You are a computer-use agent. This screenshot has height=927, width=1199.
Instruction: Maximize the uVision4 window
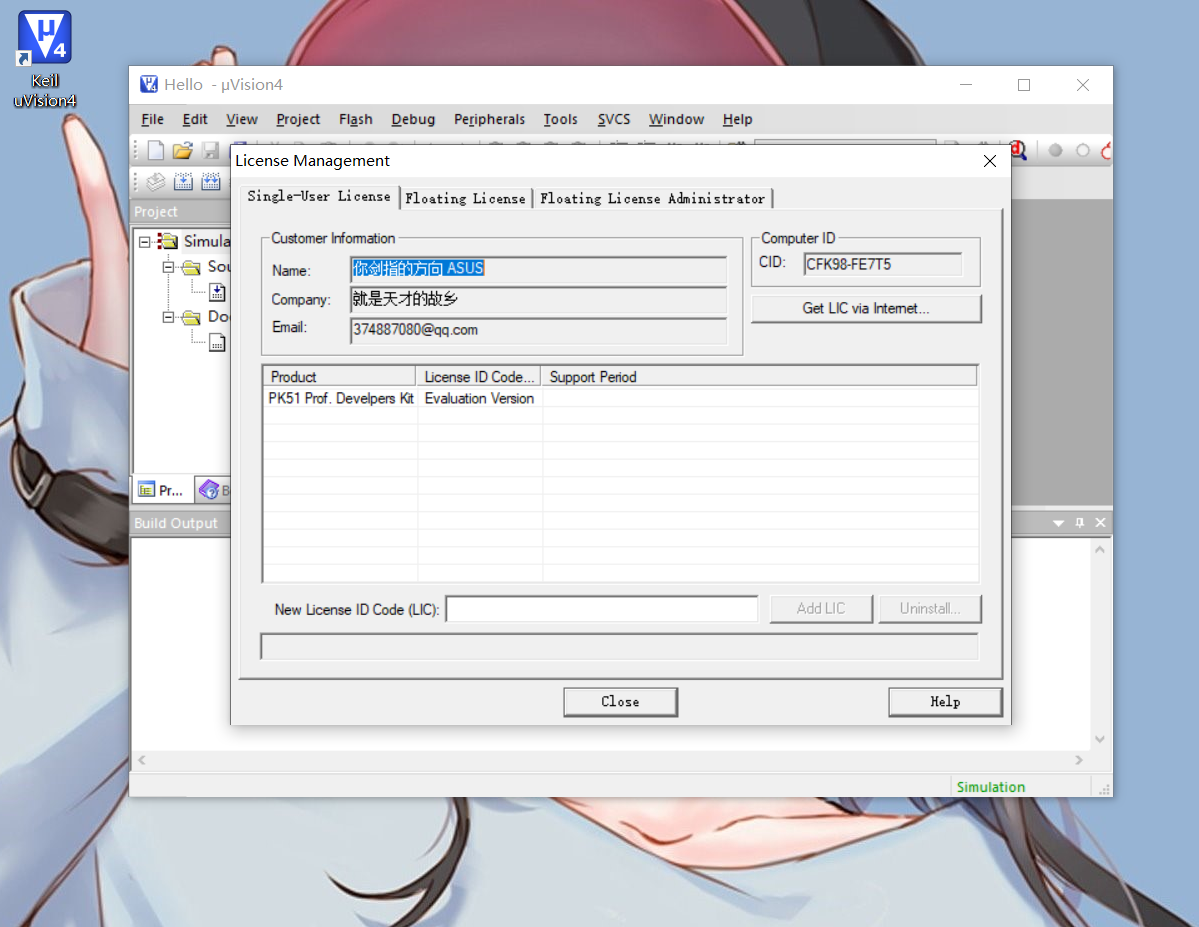1024,85
